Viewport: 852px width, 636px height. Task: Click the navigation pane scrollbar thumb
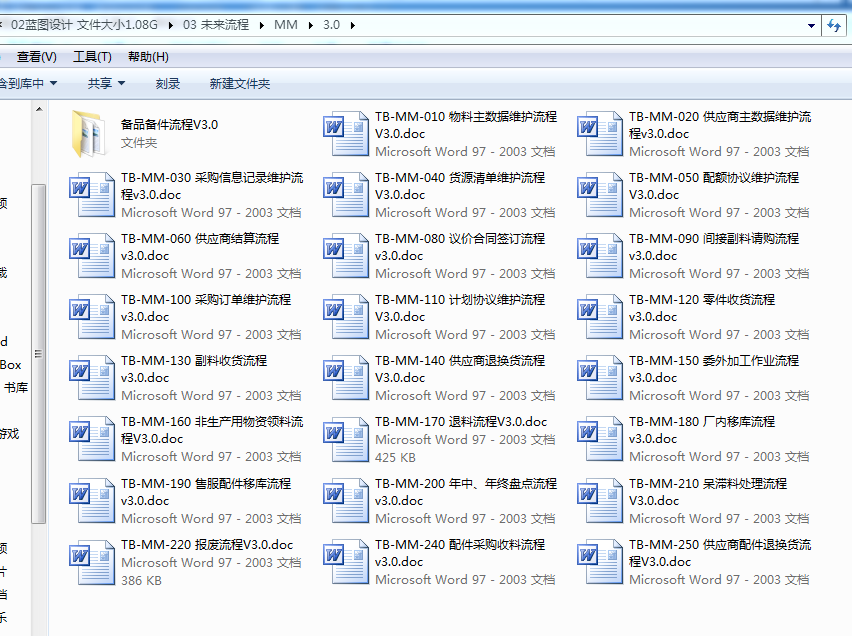(39, 354)
